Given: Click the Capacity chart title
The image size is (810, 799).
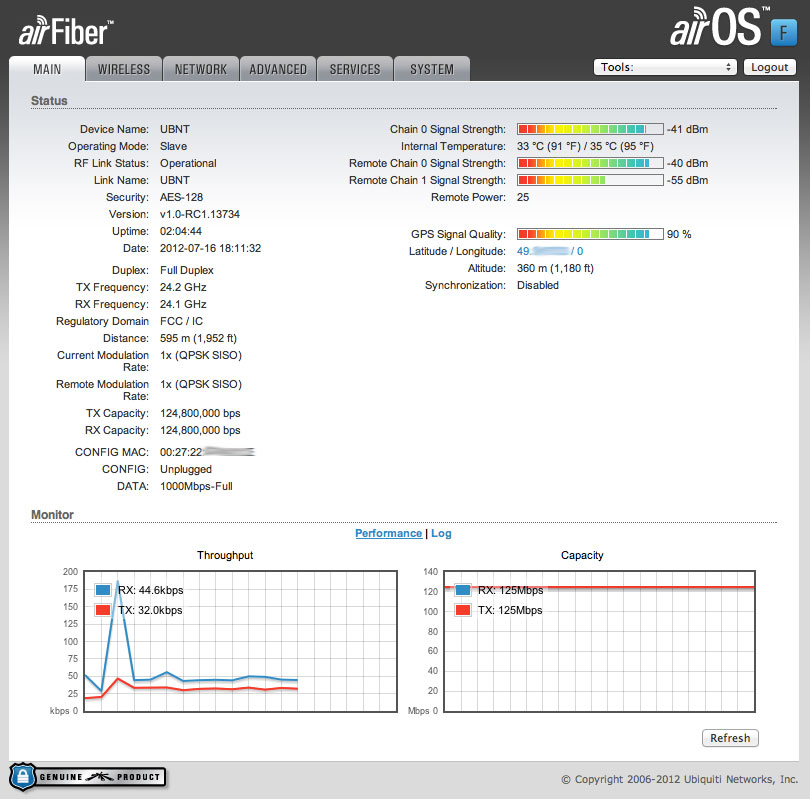Looking at the screenshot, I should click(x=582, y=555).
